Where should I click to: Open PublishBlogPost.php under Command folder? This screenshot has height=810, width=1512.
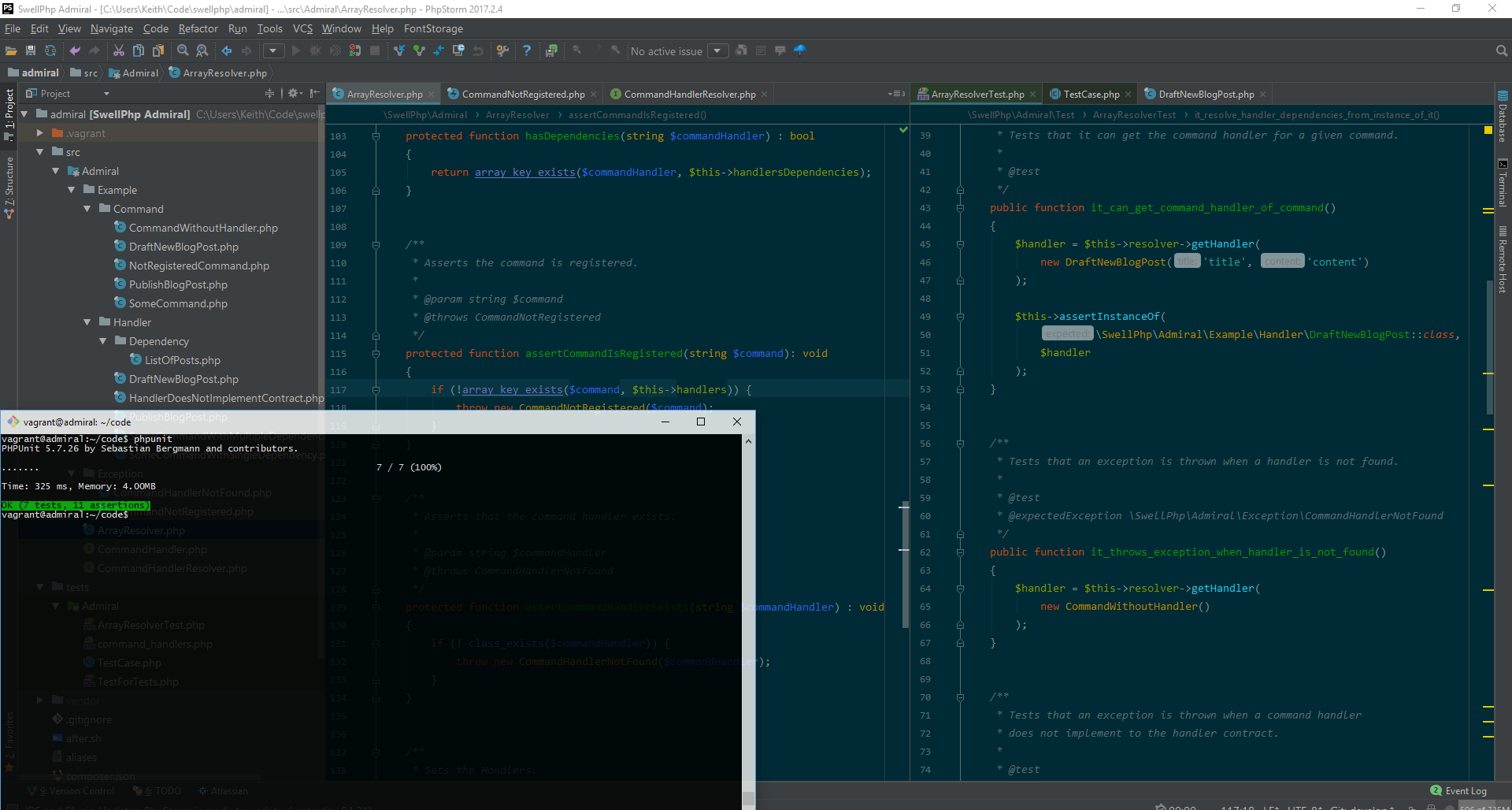[178, 284]
